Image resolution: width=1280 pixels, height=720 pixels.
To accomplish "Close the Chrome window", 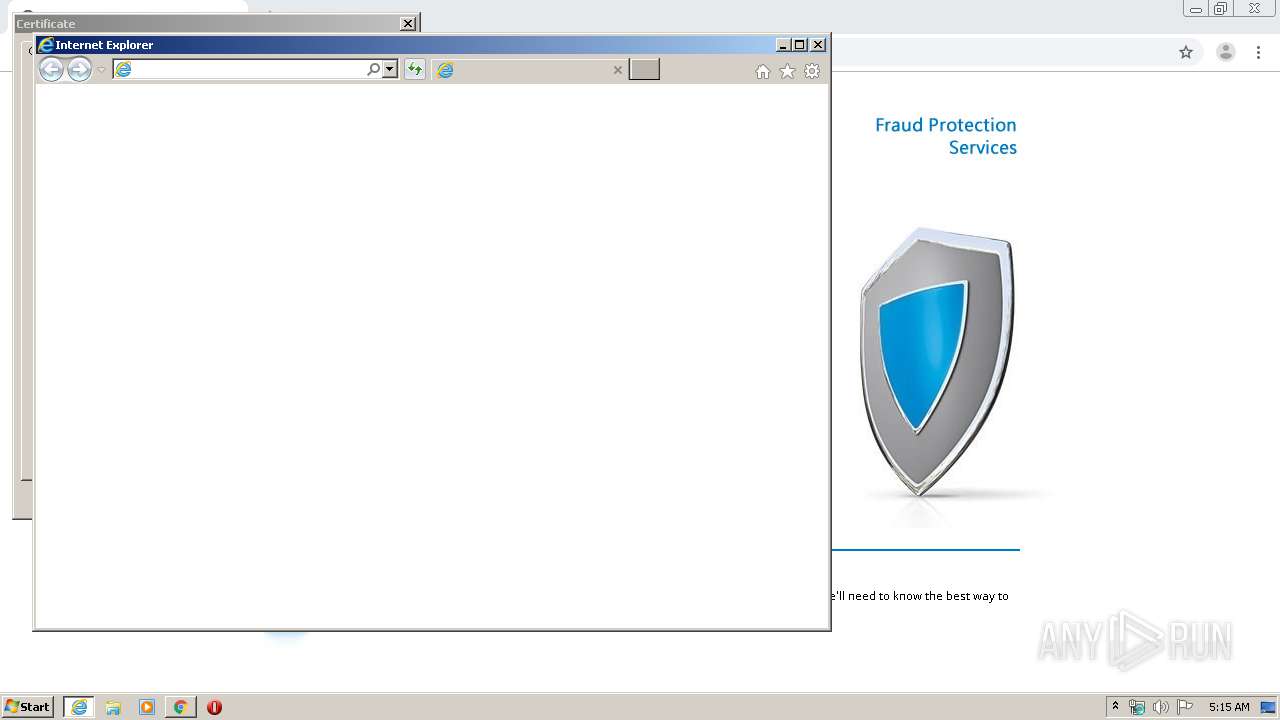I will [x=1254, y=9].
